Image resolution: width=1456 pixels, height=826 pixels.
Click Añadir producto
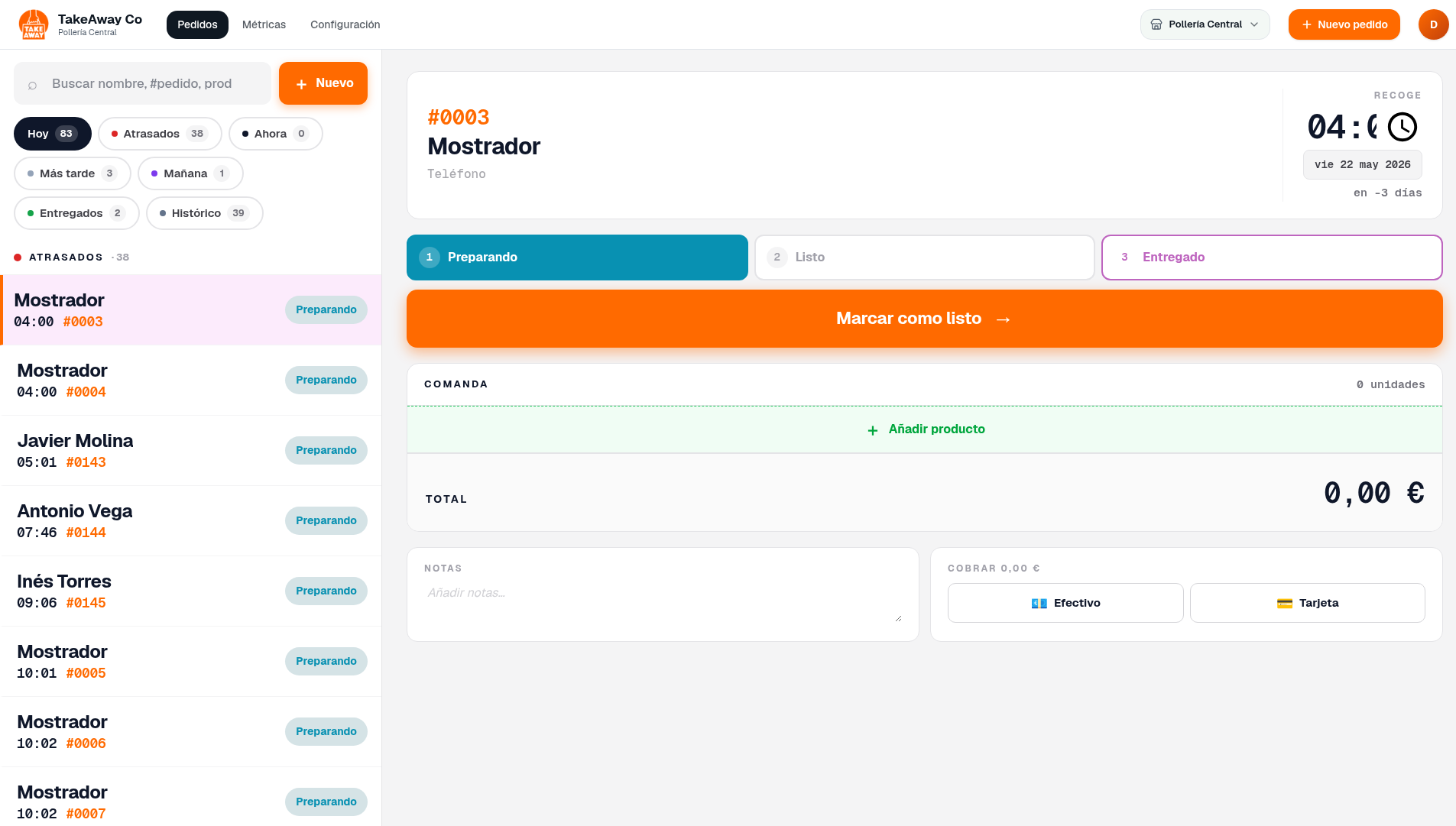[x=925, y=429]
